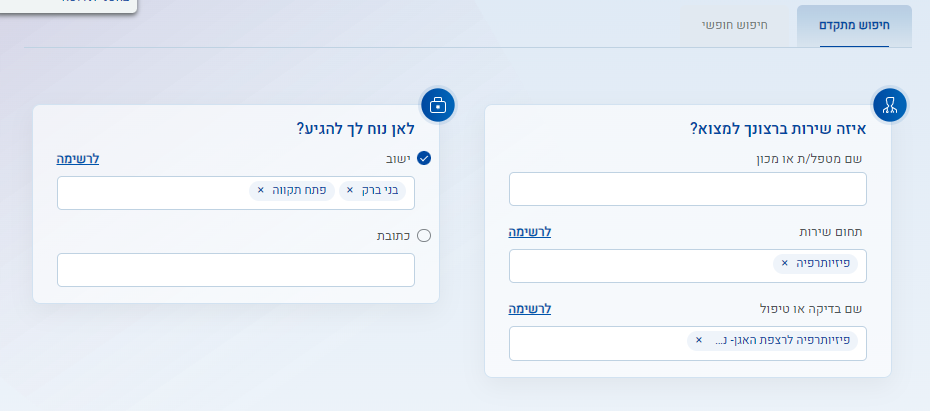Select the כתובת radio button

(424, 235)
